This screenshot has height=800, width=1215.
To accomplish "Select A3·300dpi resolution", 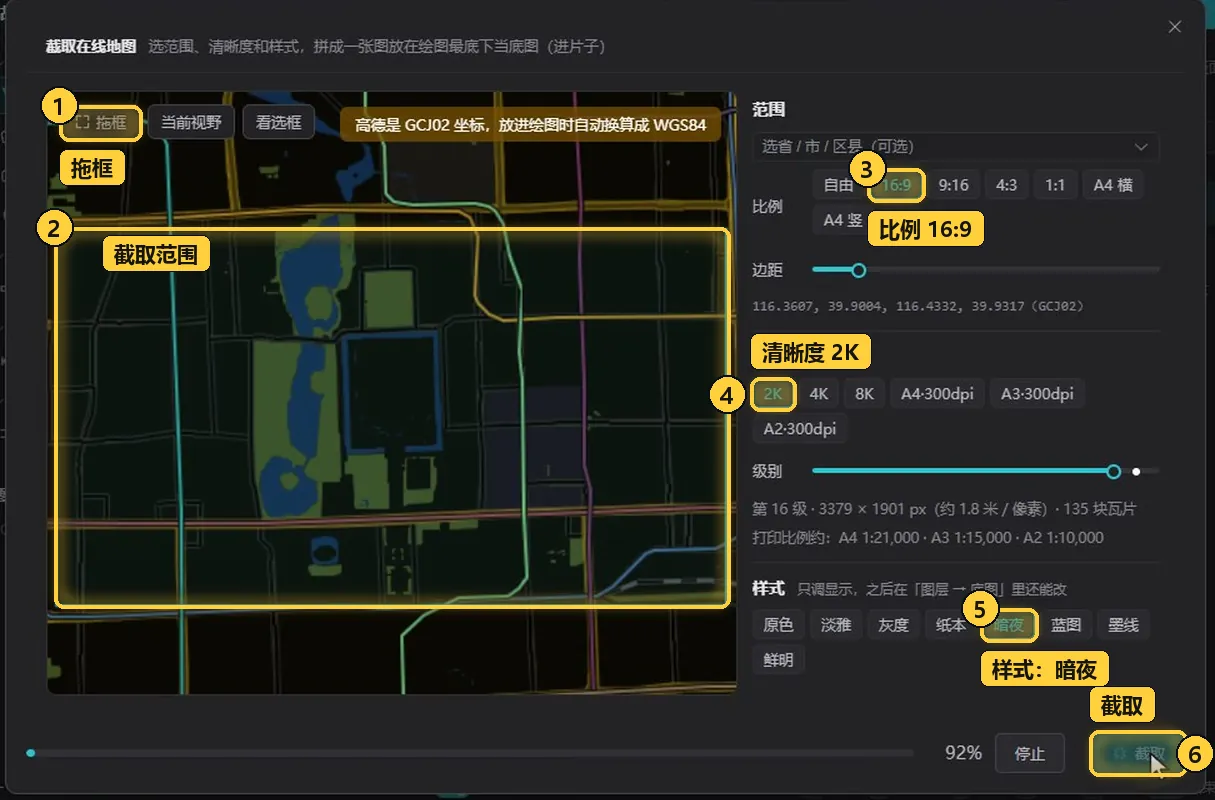I will click(1037, 394).
